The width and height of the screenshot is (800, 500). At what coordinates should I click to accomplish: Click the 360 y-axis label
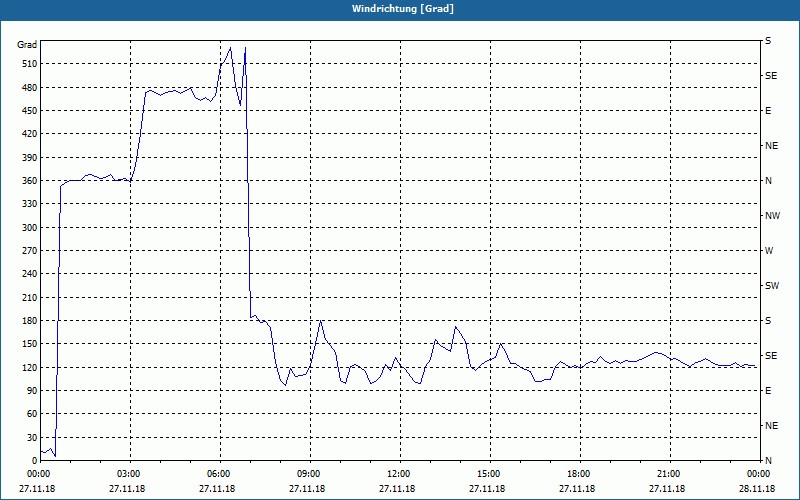click(x=30, y=181)
